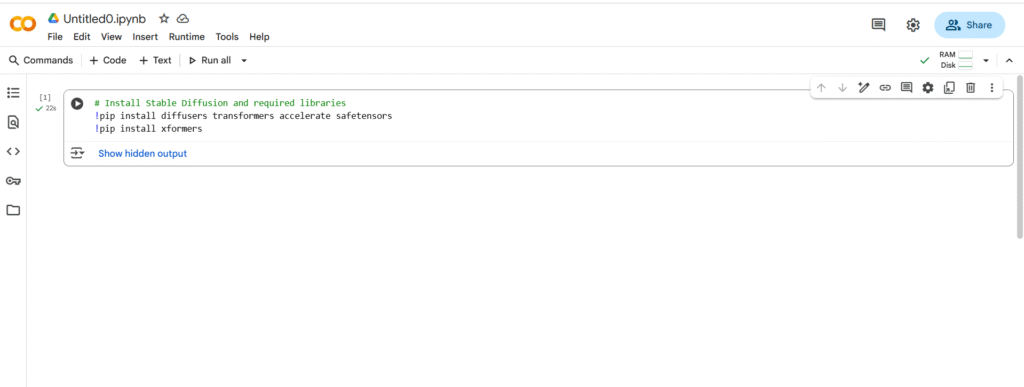Add a new Code cell
This screenshot has width=1024, height=387.
pos(108,60)
